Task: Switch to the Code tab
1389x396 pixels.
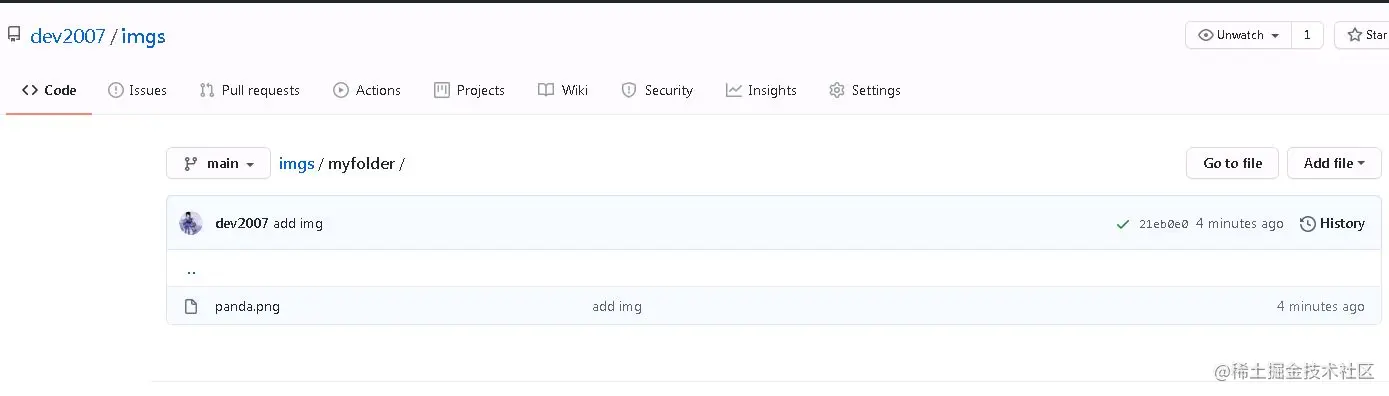Action: [x=49, y=90]
